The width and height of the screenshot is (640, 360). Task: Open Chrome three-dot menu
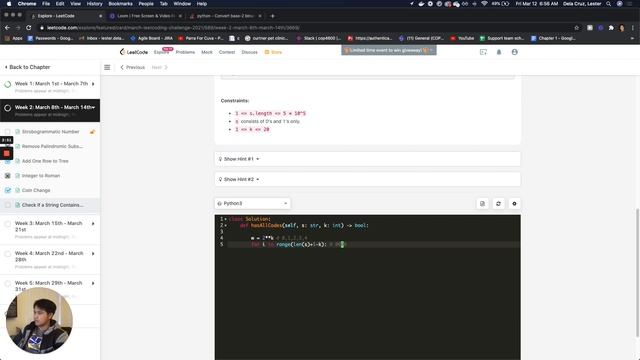(633, 28)
